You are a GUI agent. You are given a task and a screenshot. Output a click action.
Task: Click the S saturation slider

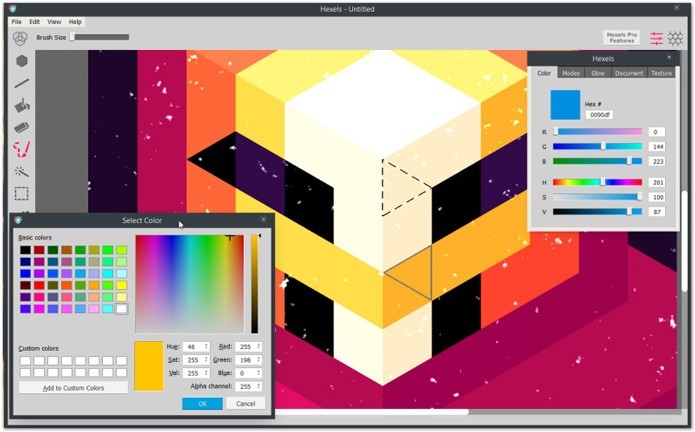coord(597,197)
